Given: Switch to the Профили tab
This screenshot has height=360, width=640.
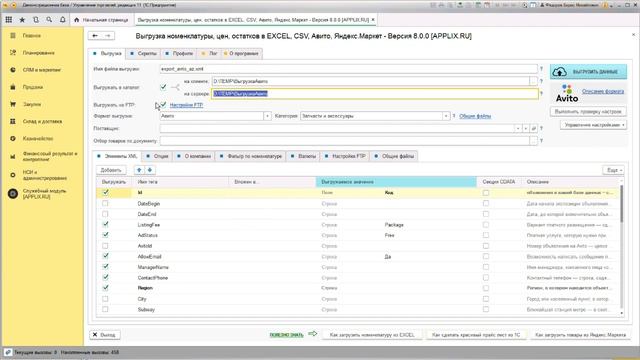Looking at the screenshot, I should (x=179, y=53).
